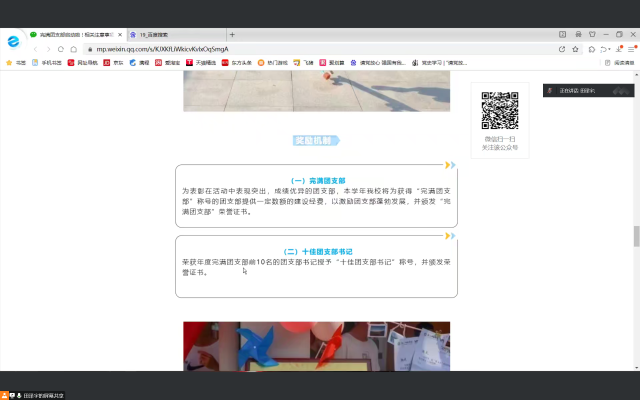Go back using the browser back arrow

(36, 49)
